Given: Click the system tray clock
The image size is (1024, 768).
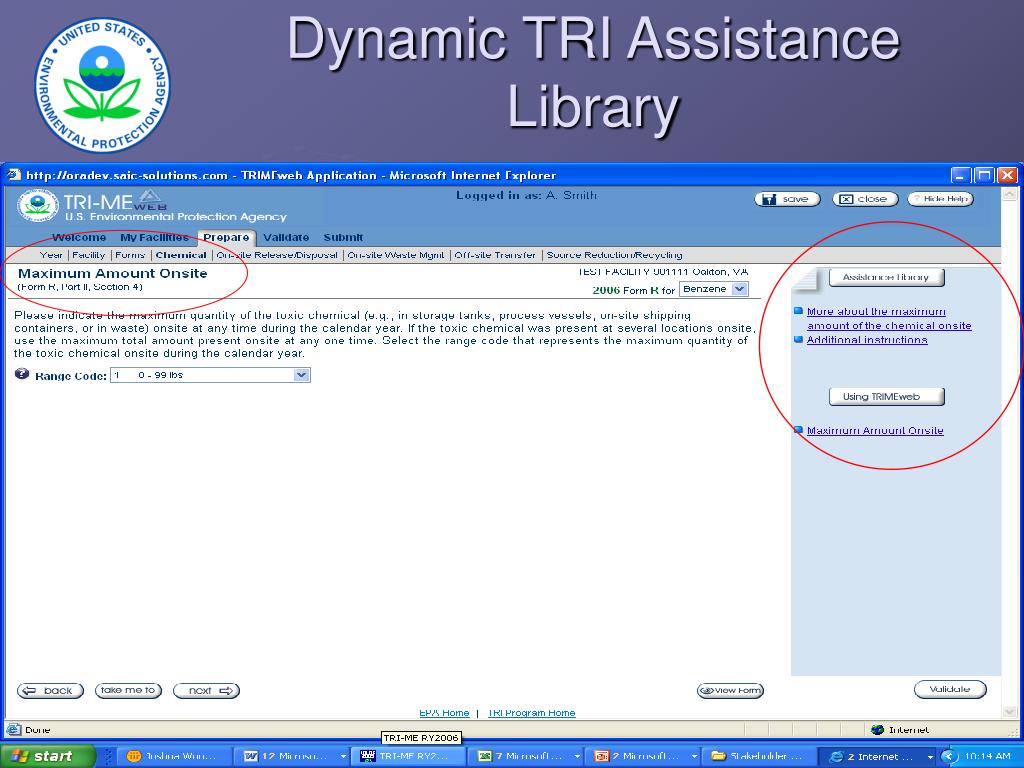Looking at the screenshot, I should pyautogui.click(x=987, y=756).
